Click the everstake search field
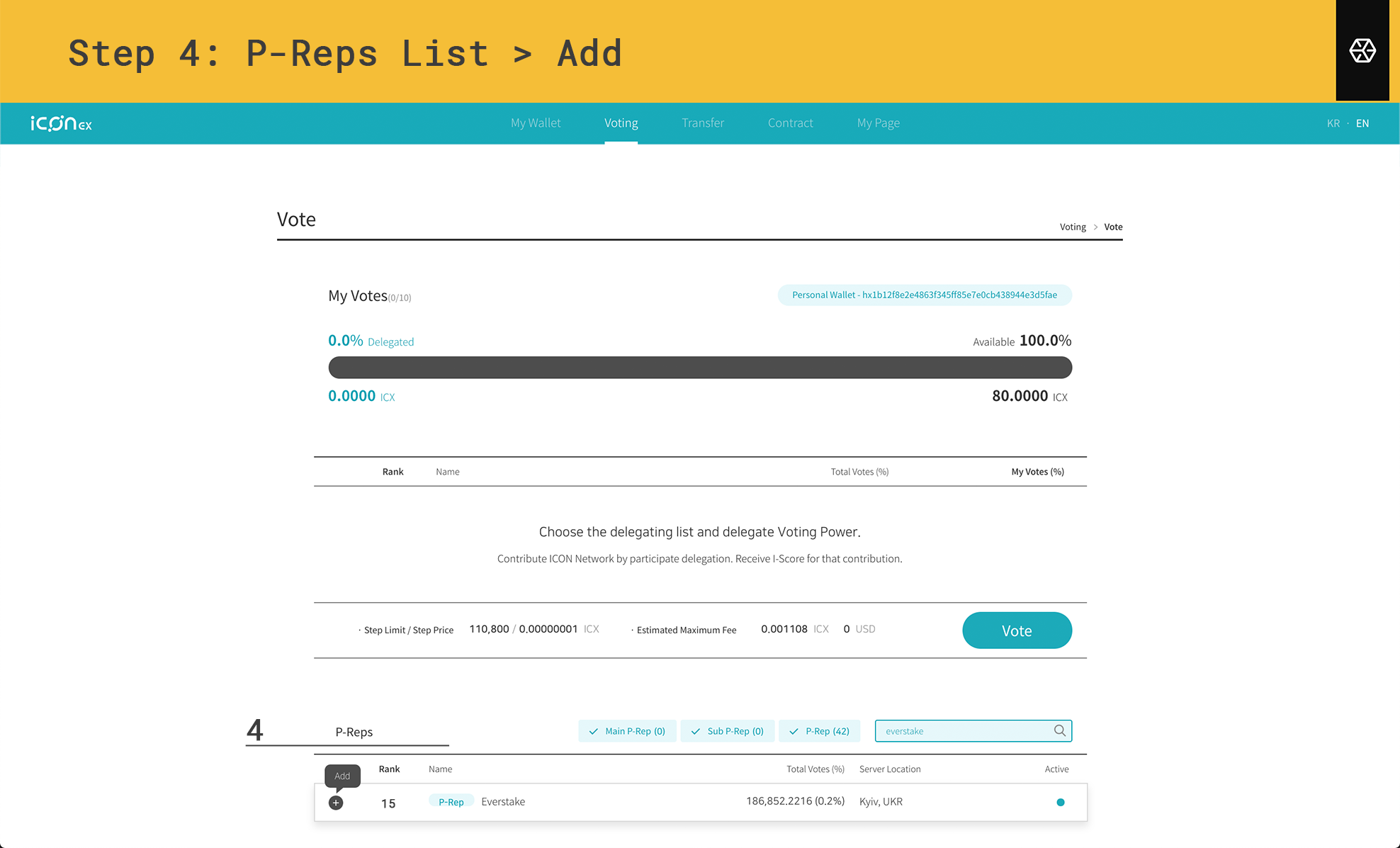 [973, 731]
